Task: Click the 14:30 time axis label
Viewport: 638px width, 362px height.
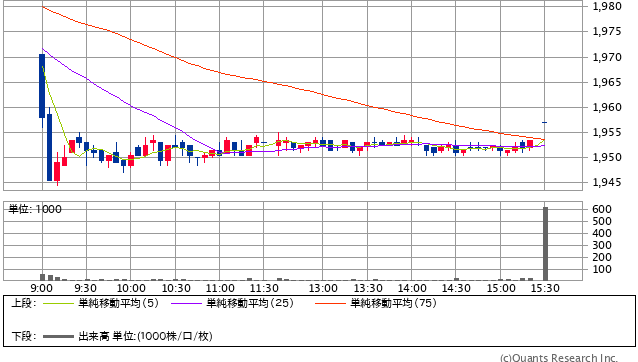Action: (456, 288)
